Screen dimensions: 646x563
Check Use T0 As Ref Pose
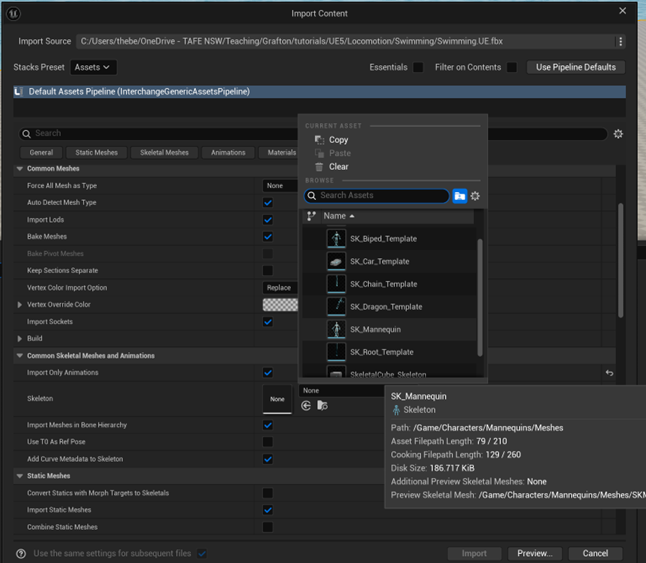(x=267, y=442)
